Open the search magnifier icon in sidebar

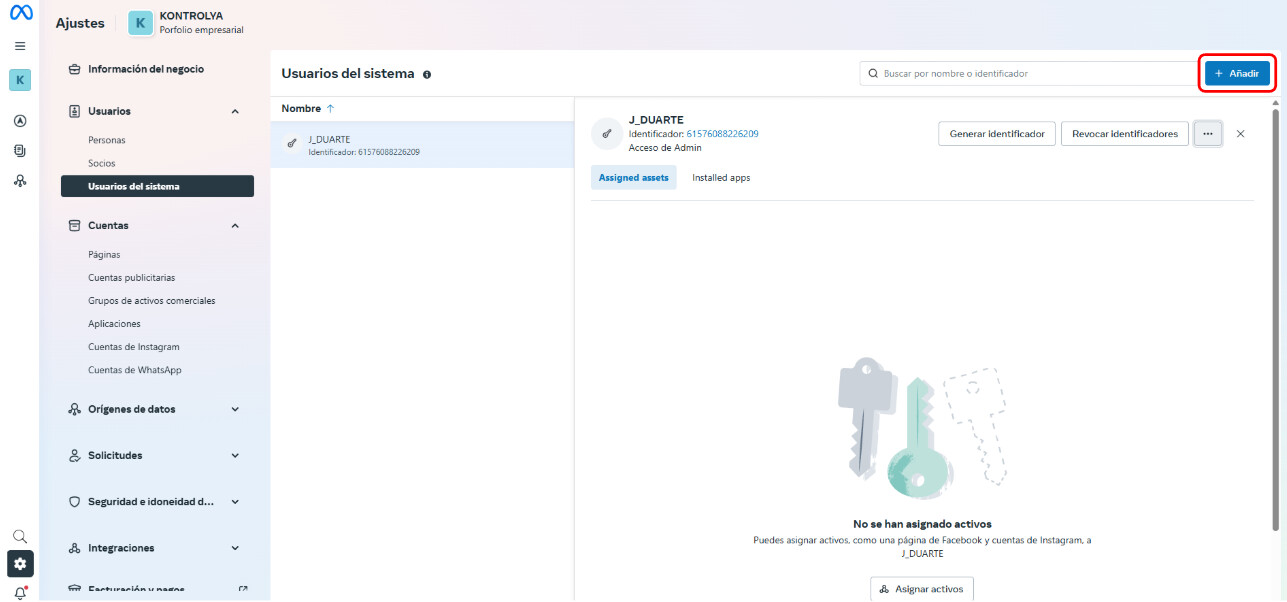[x=20, y=536]
